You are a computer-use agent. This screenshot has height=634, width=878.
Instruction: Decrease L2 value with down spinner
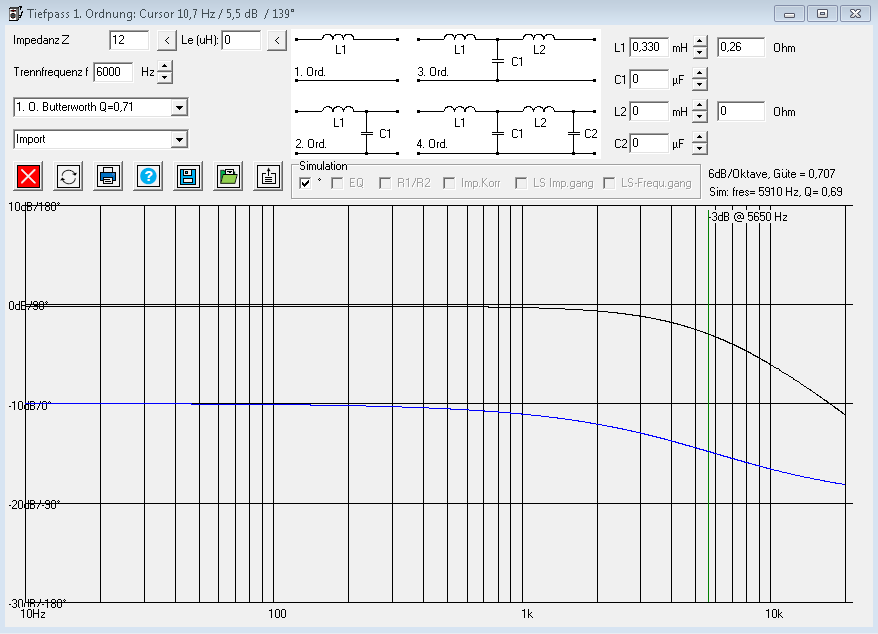[x=700, y=117]
